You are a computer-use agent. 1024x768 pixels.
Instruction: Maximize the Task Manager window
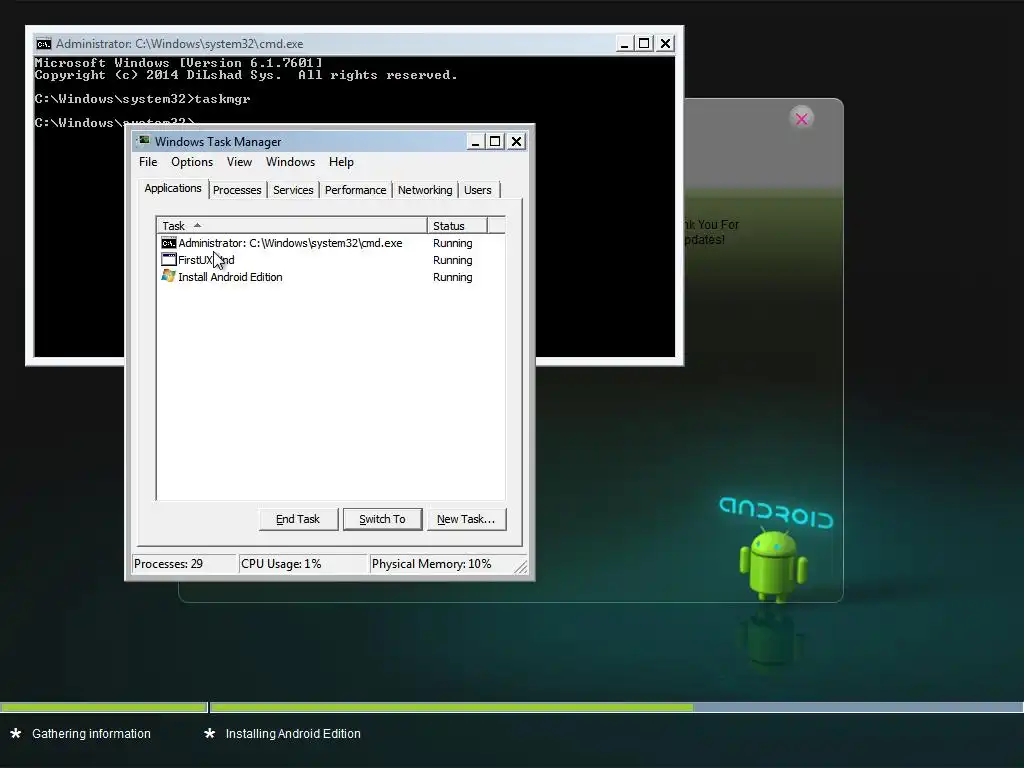pyautogui.click(x=495, y=142)
